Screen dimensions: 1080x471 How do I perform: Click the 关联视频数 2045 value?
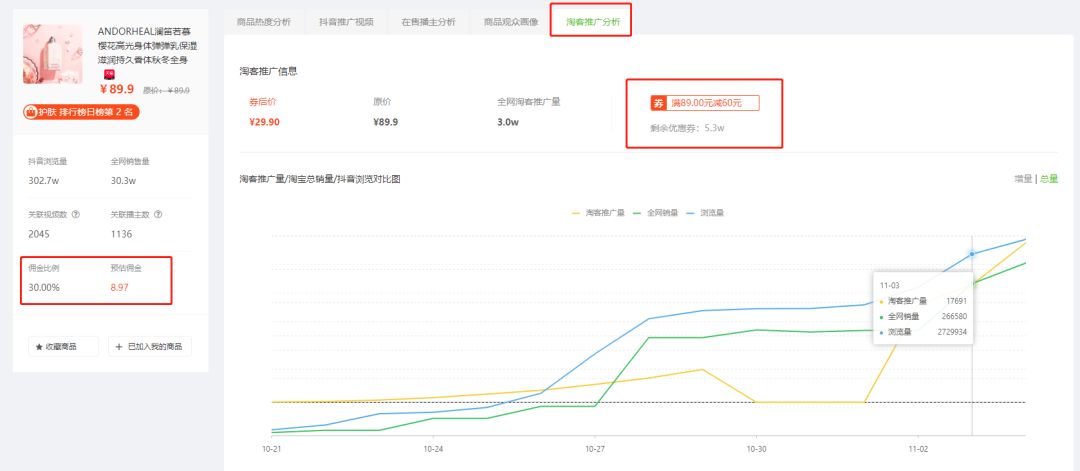(x=39, y=234)
